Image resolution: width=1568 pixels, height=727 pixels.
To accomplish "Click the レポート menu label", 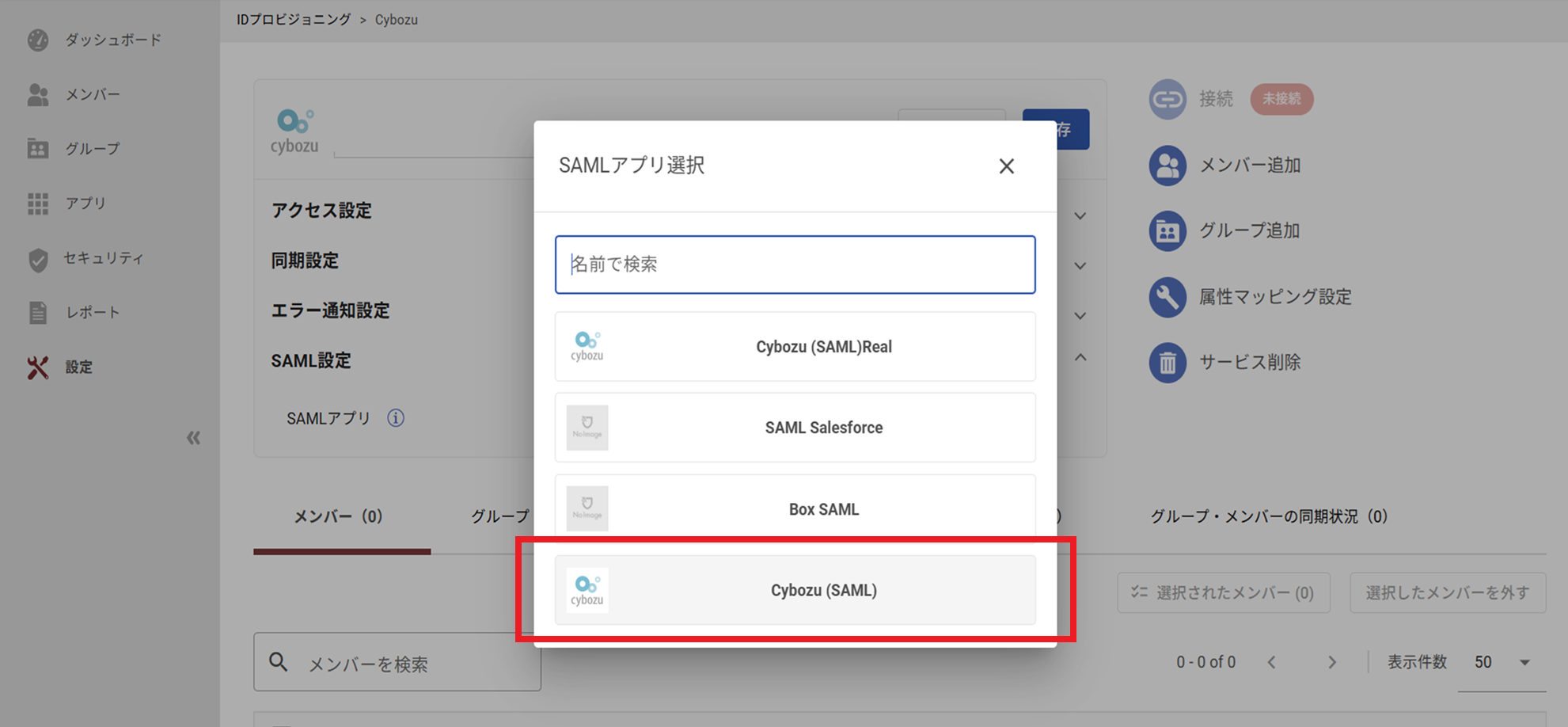I will 93,313.
